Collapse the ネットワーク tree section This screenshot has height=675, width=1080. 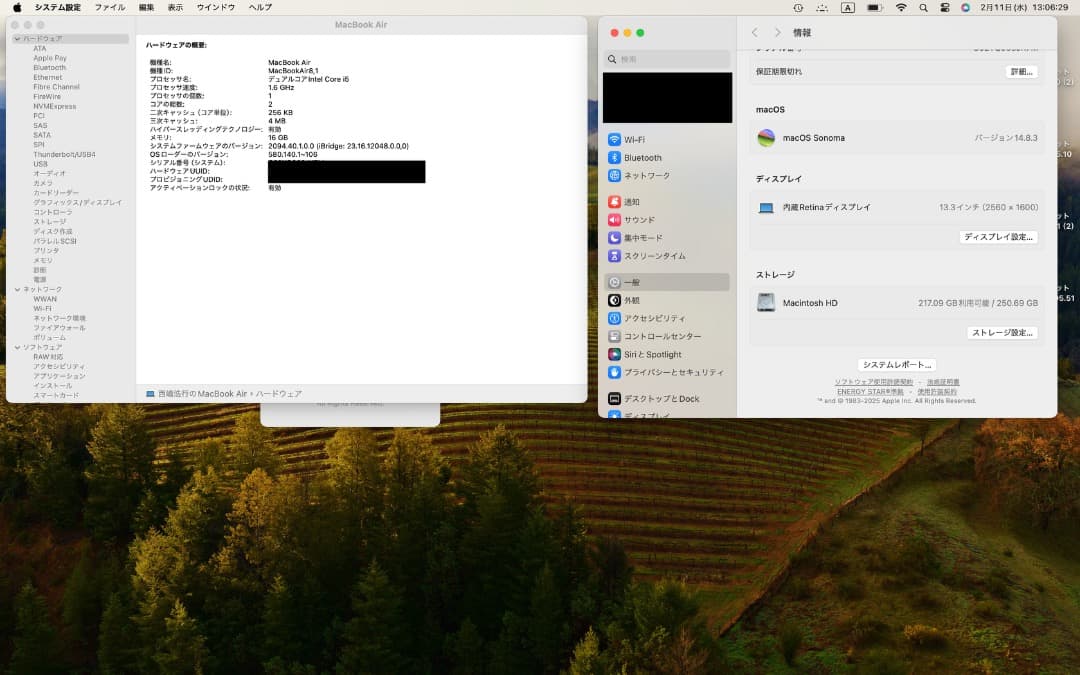coord(17,289)
